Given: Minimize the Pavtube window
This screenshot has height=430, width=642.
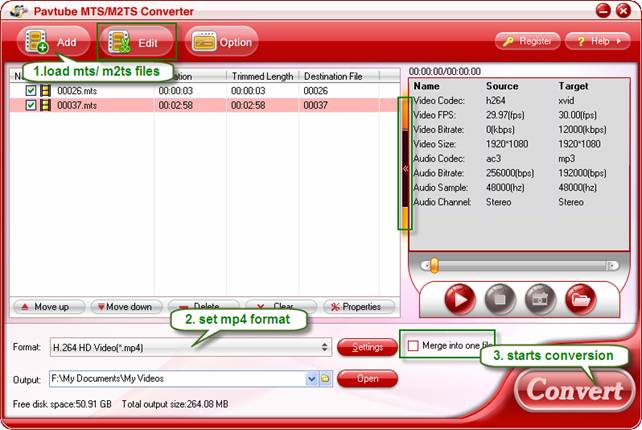Looking at the screenshot, I should click(x=603, y=10).
